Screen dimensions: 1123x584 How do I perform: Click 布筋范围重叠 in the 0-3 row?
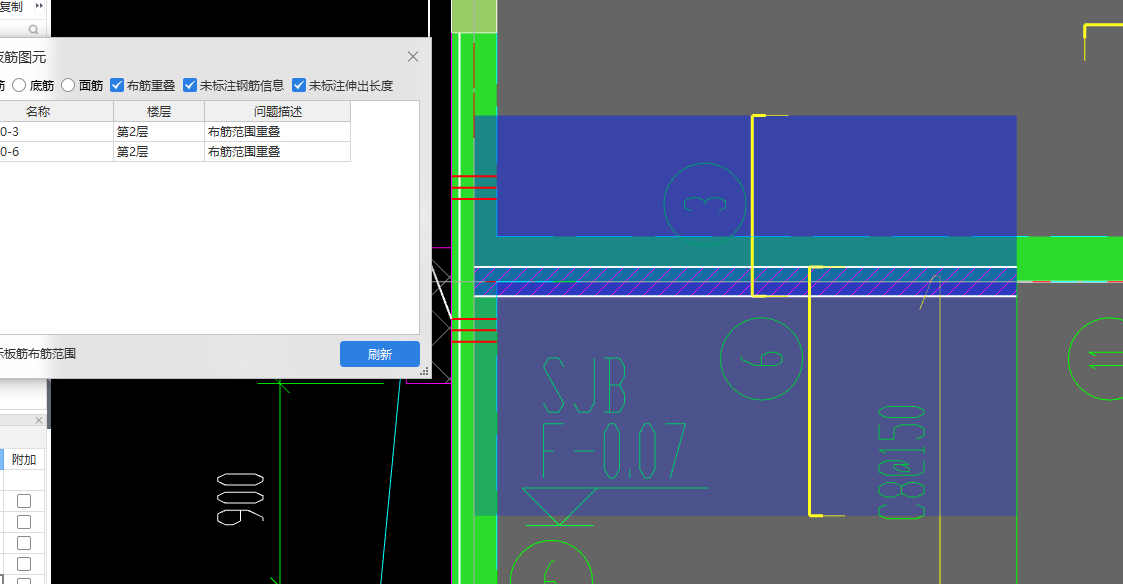[x=278, y=131]
